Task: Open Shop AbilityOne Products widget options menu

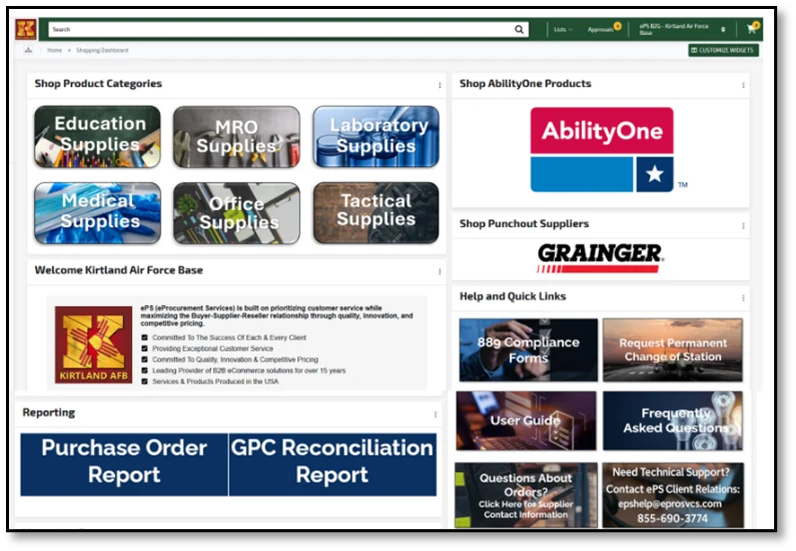Action: tap(743, 85)
